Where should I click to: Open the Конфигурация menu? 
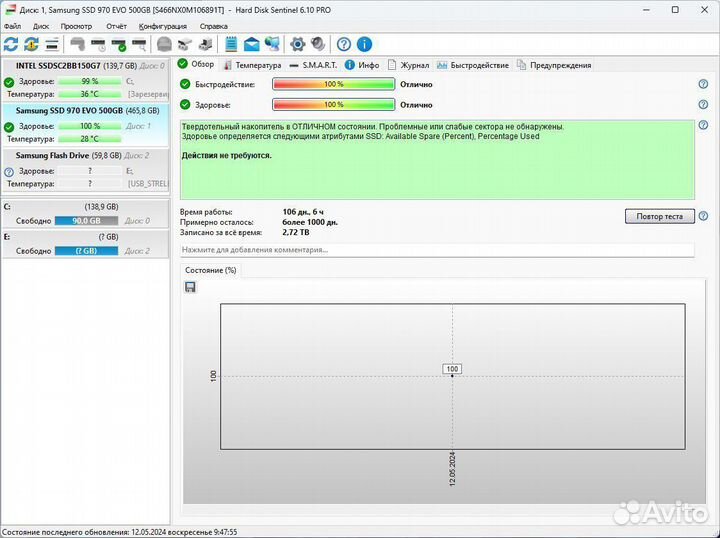point(163,26)
